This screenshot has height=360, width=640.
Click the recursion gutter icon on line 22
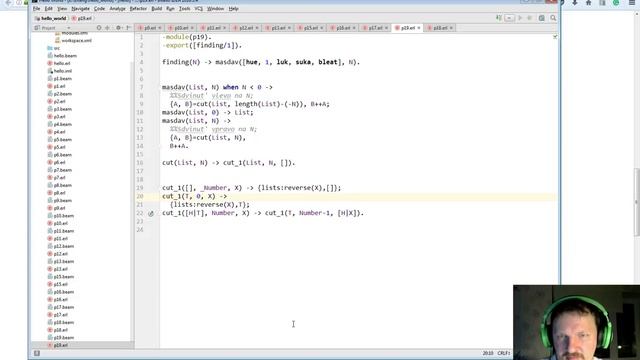151,213
